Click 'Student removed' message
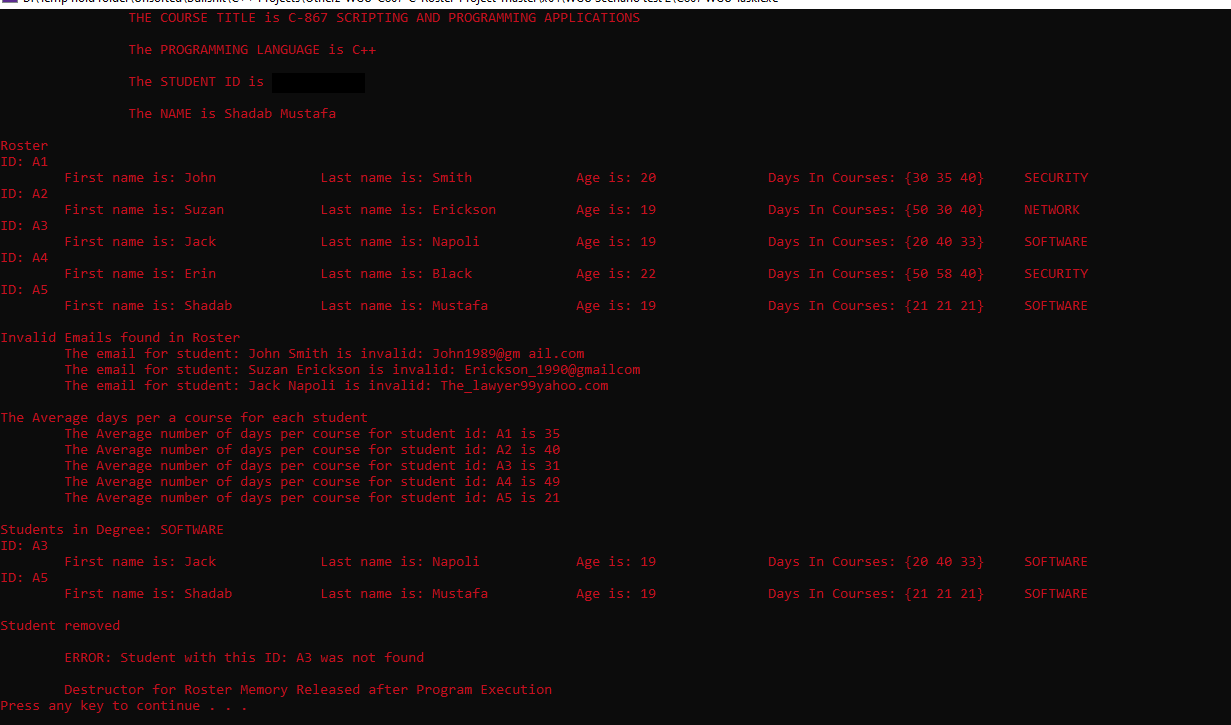Image resolution: width=1231 pixels, height=725 pixels. click(x=60, y=626)
